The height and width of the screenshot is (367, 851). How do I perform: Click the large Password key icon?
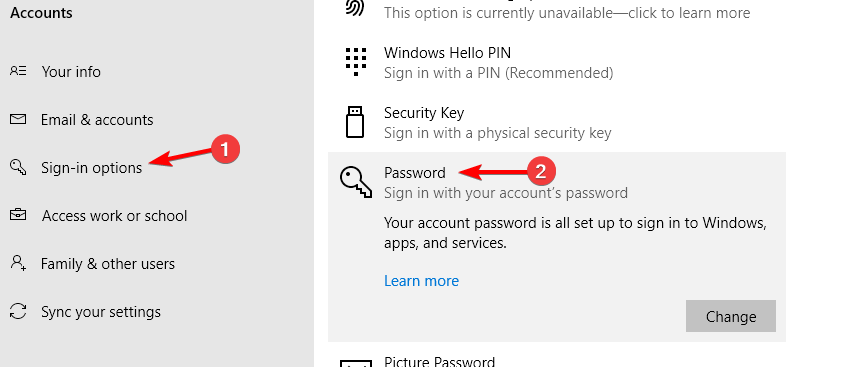click(x=355, y=182)
